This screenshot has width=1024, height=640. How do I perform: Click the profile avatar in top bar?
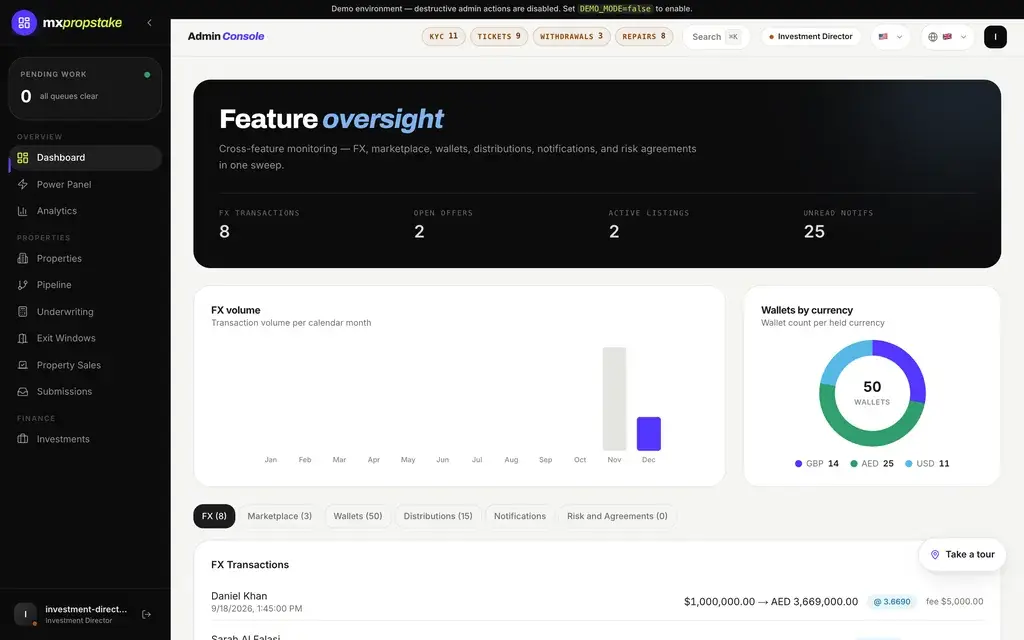tap(995, 37)
